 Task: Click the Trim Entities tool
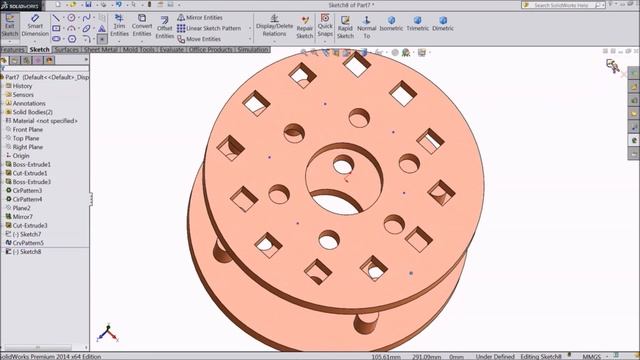[119, 24]
